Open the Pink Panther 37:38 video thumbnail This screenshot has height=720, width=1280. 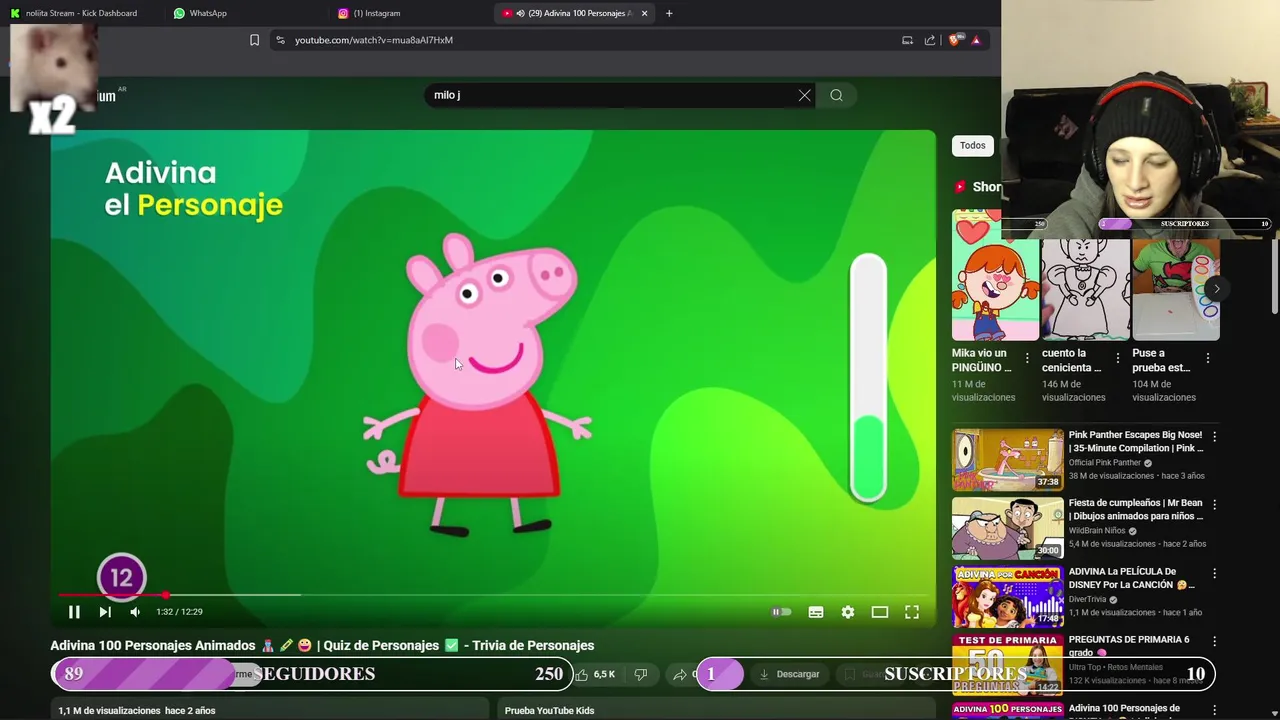[1008, 460]
